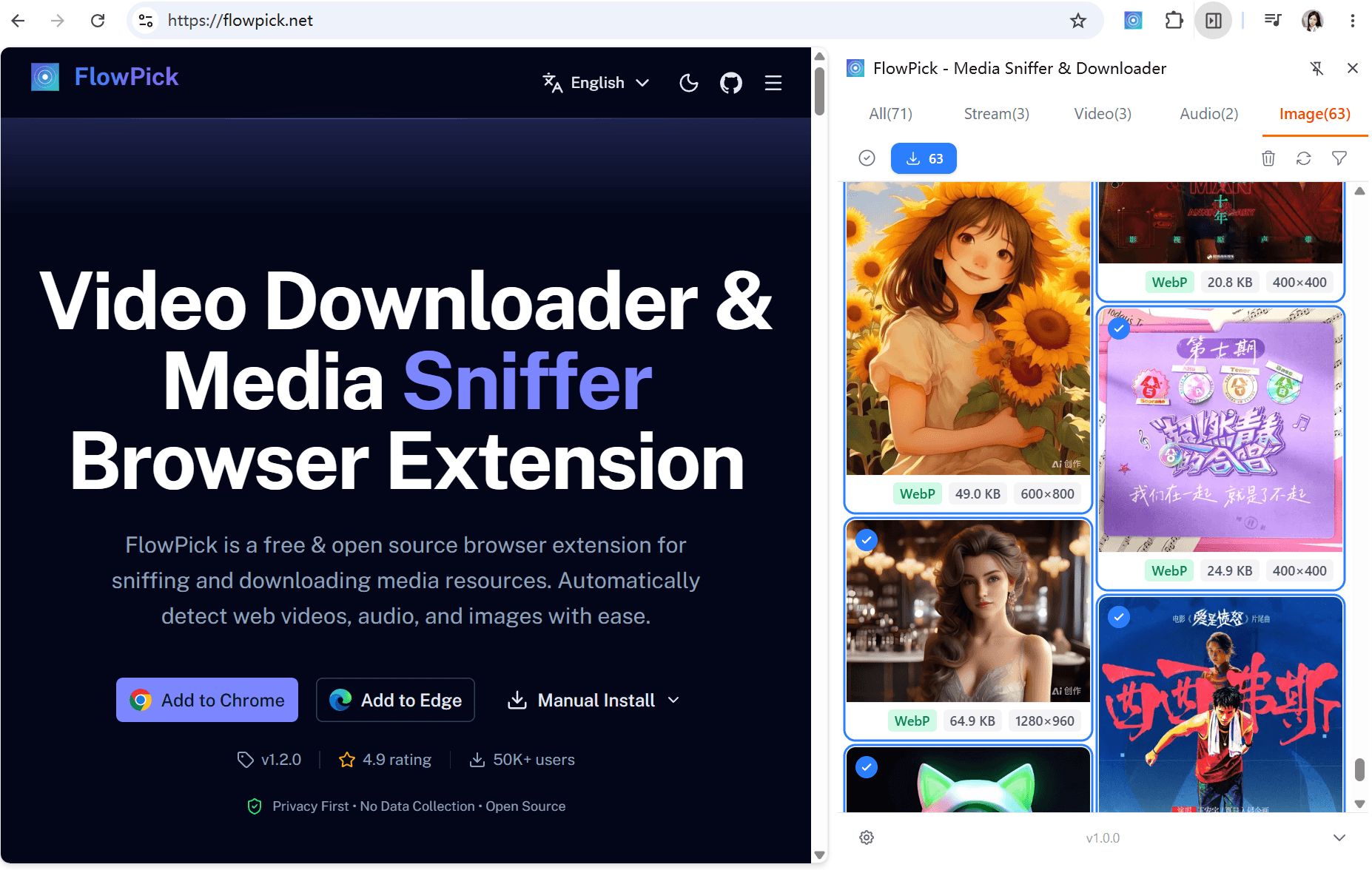The image size is (1372, 870).
Task: Switch to the All(71) tab
Action: 890,114
